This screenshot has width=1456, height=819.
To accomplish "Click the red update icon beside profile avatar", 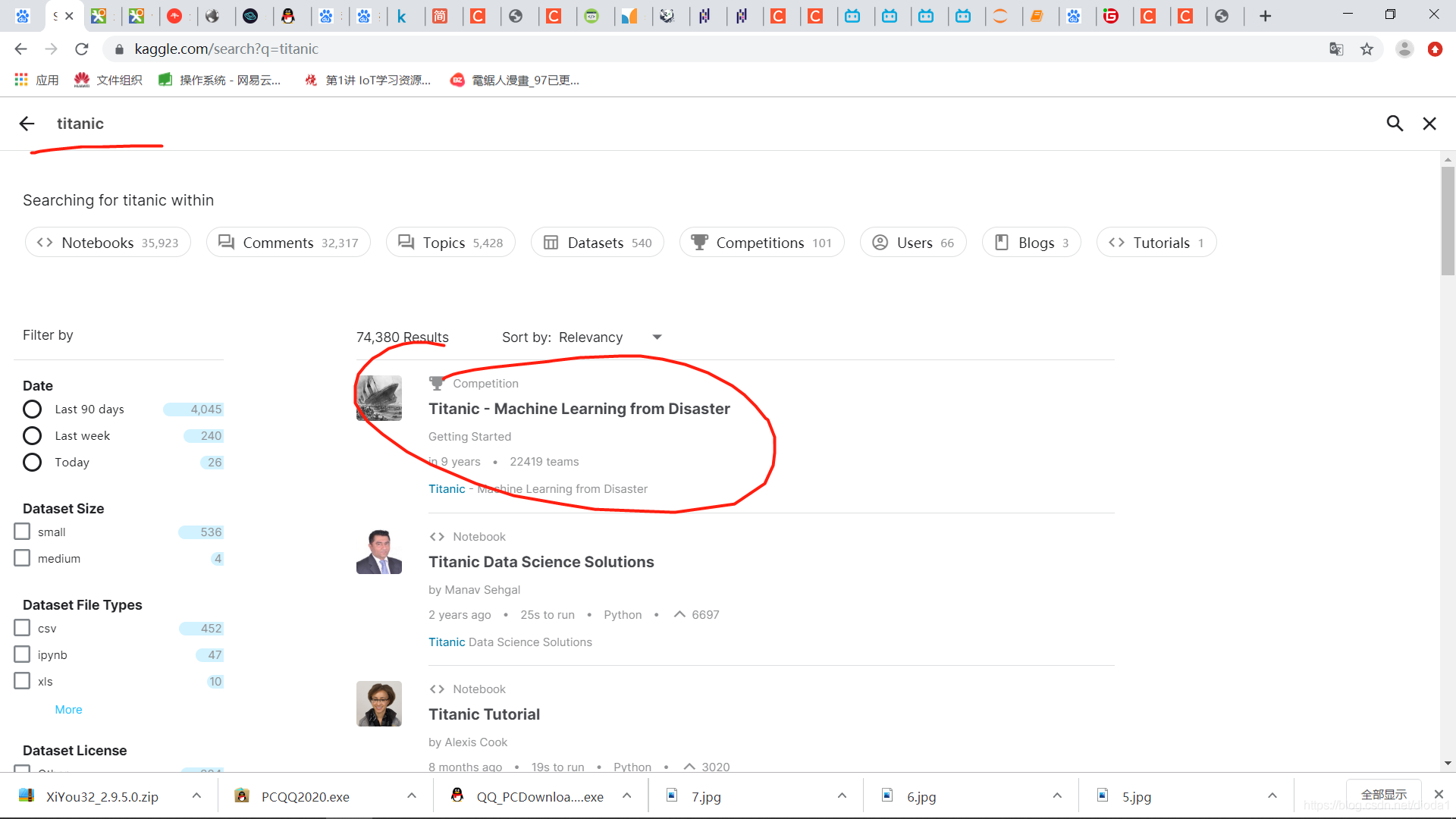I will point(1435,49).
